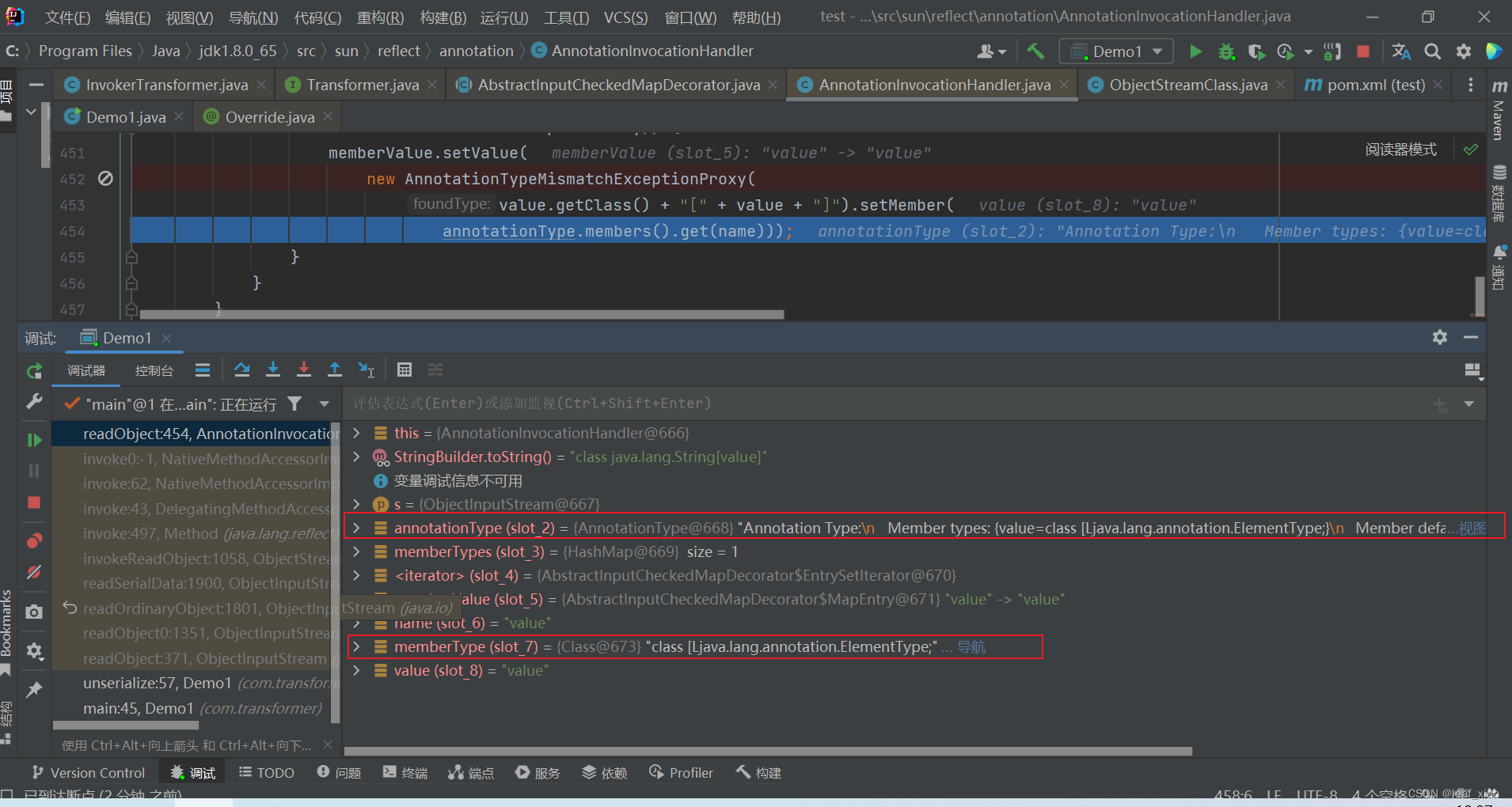Rerun Demo1 debug session icon
The width and height of the screenshot is (1512, 807).
pos(34,371)
